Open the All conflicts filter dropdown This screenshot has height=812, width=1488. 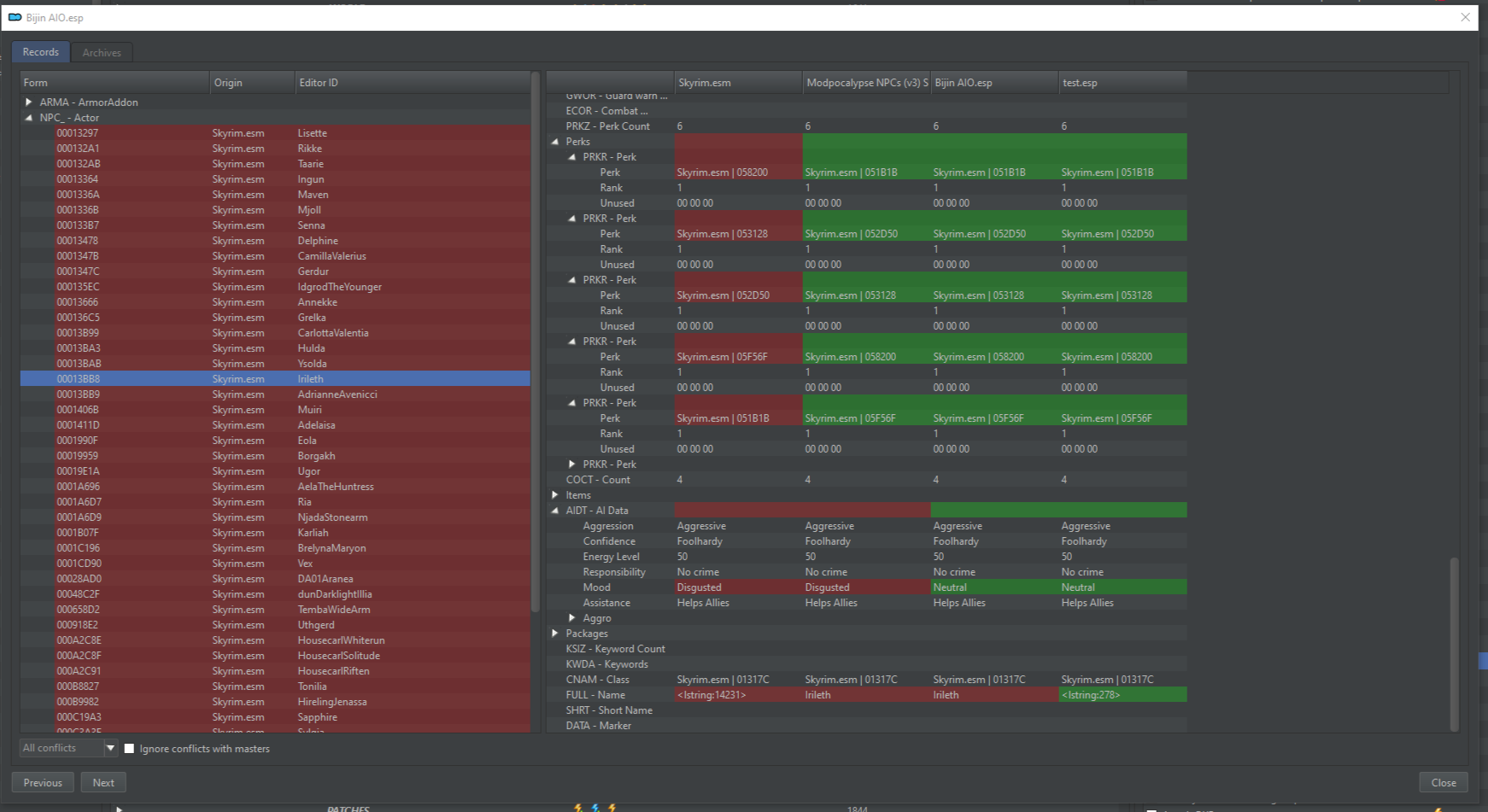click(x=68, y=748)
